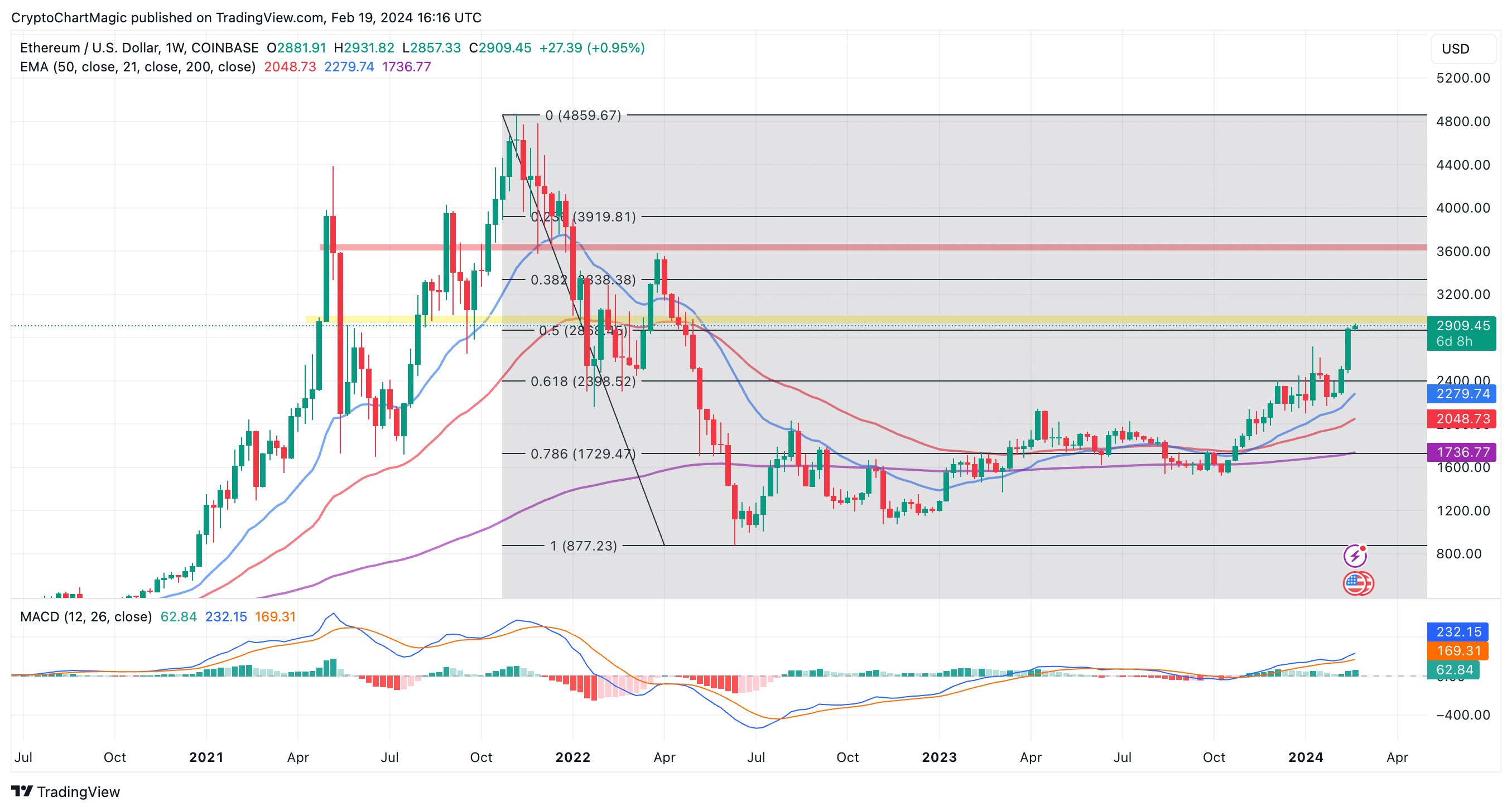The image size is (1512, 811).
Task: Click the blue EMA value 2279.74 in legend
Action: [x=349, y=67]
